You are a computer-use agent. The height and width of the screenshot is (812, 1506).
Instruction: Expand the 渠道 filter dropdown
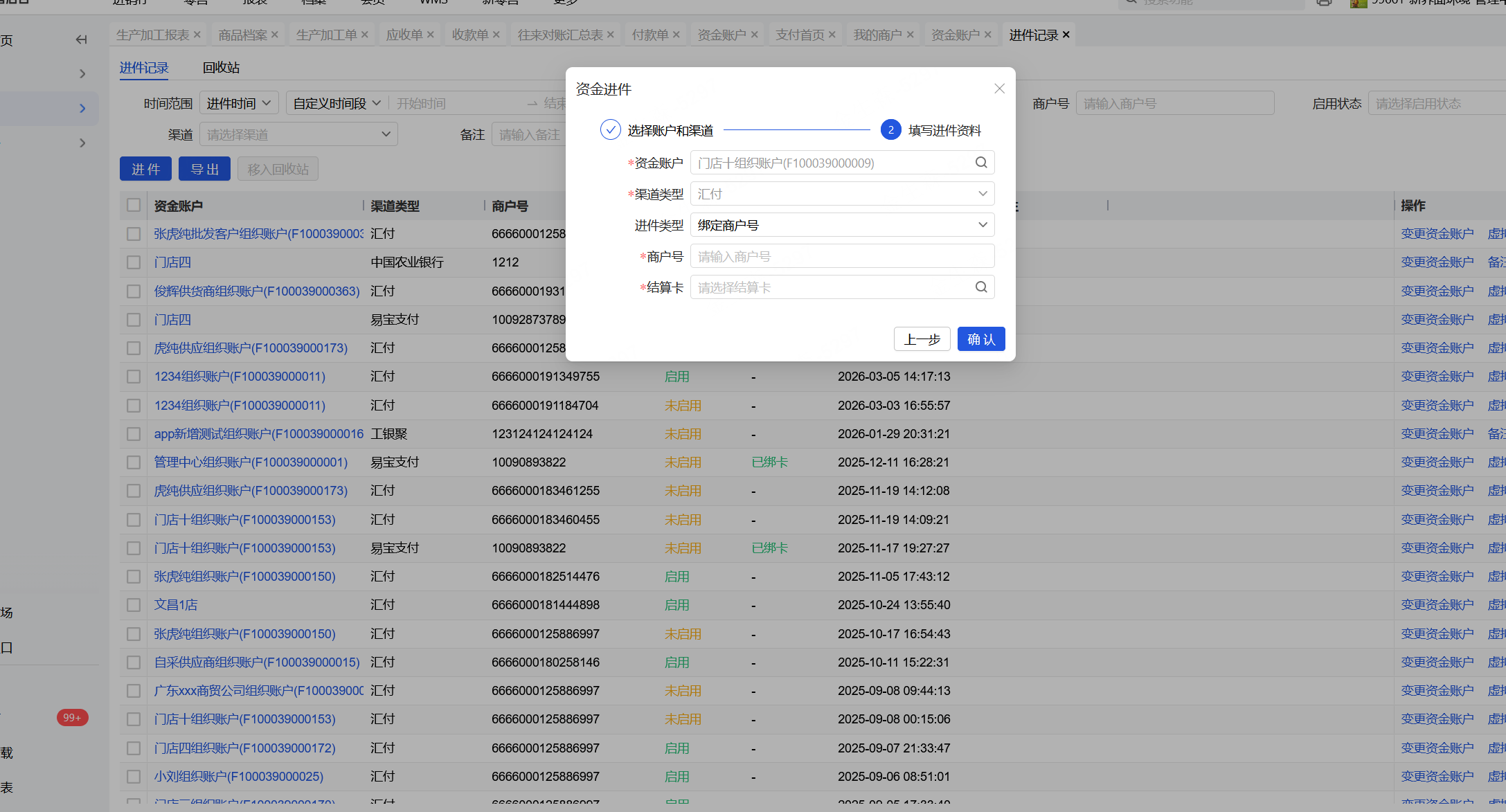coord(298,134)
